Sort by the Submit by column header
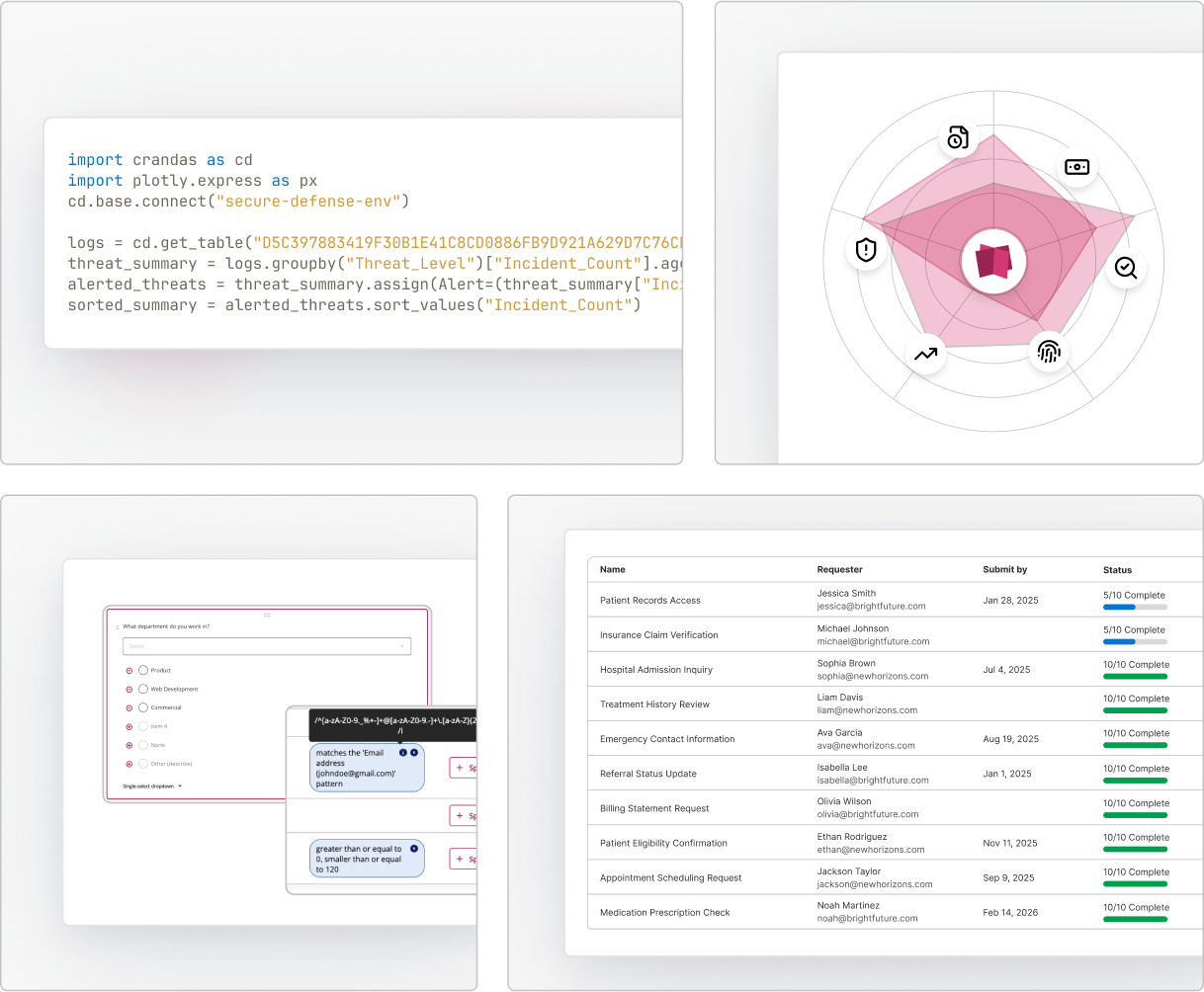 (x=1004, y=570)
